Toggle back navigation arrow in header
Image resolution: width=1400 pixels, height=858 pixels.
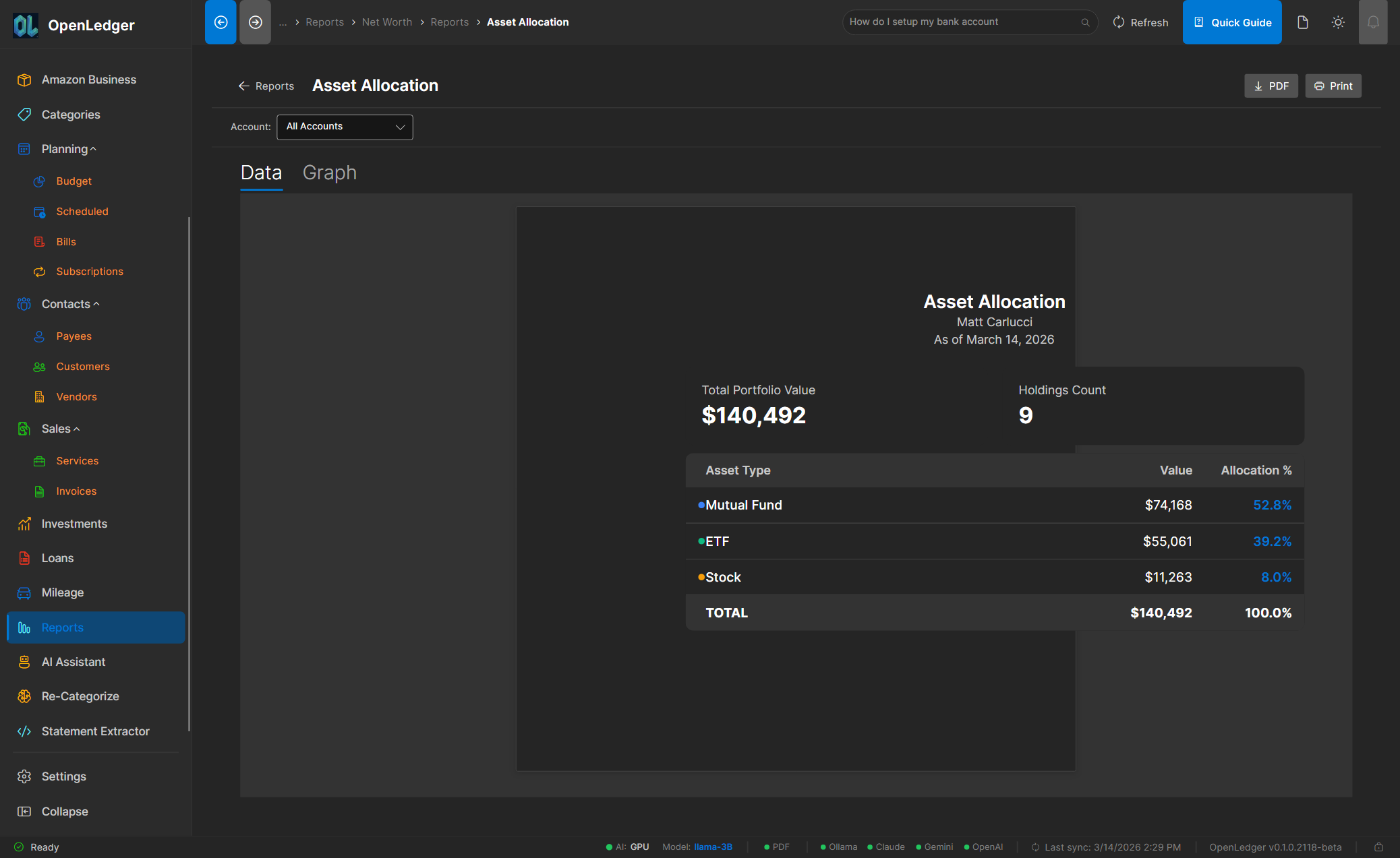[x=221, y=22]
